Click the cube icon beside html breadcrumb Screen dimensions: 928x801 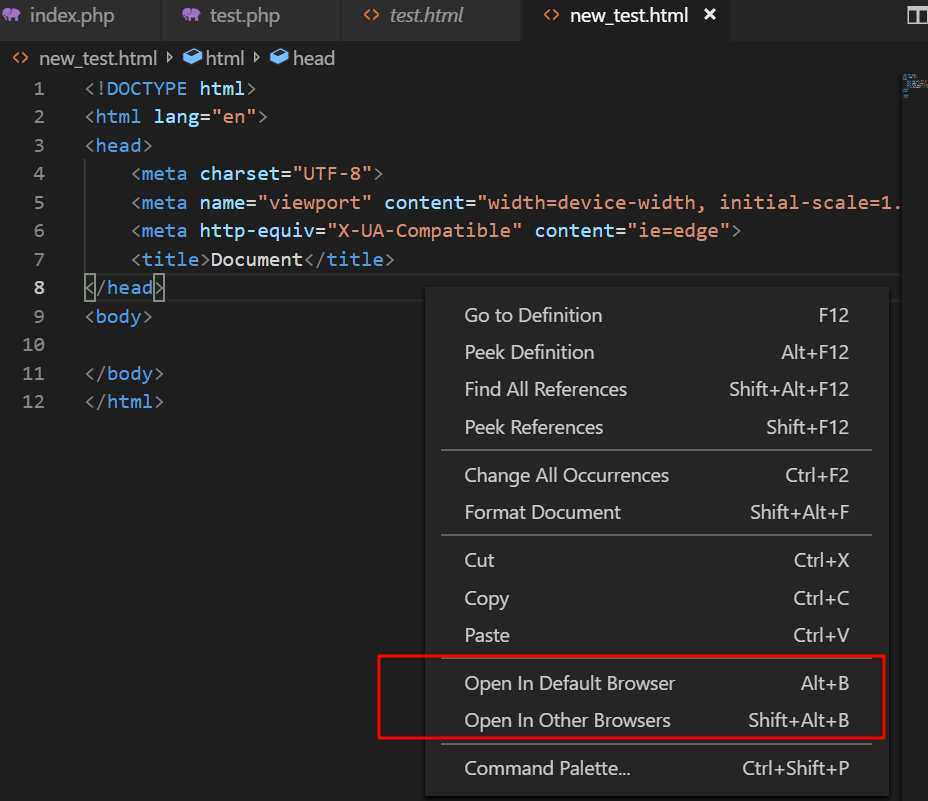click(192, 57)
